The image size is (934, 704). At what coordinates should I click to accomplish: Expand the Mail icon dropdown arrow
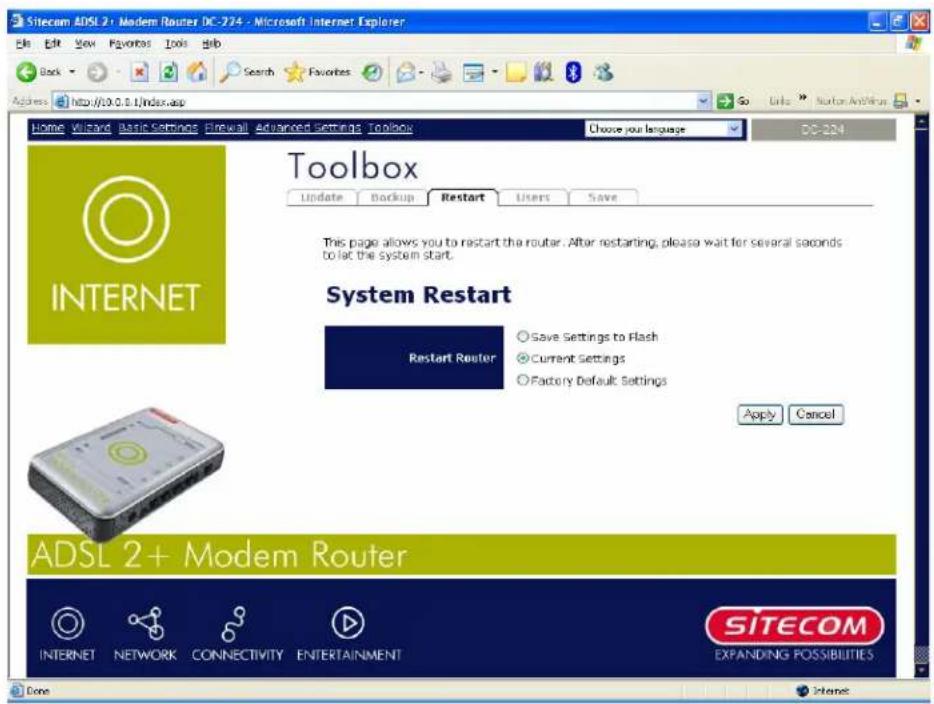[421, 73]
